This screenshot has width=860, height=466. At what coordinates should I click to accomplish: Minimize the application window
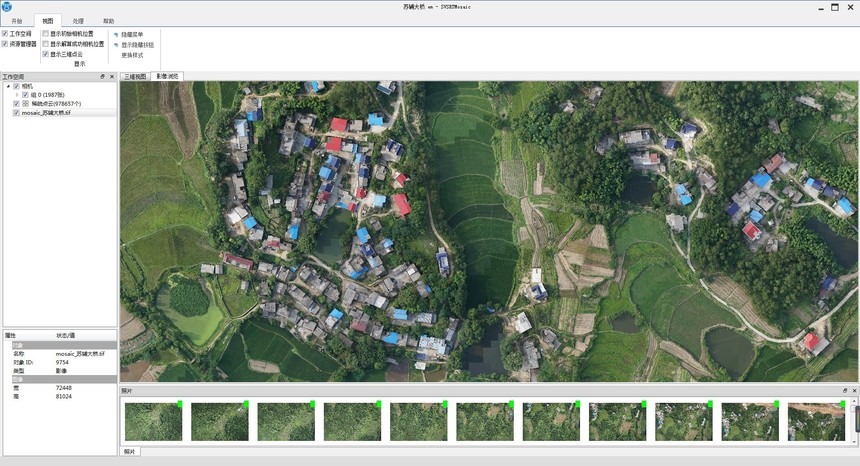821,8
